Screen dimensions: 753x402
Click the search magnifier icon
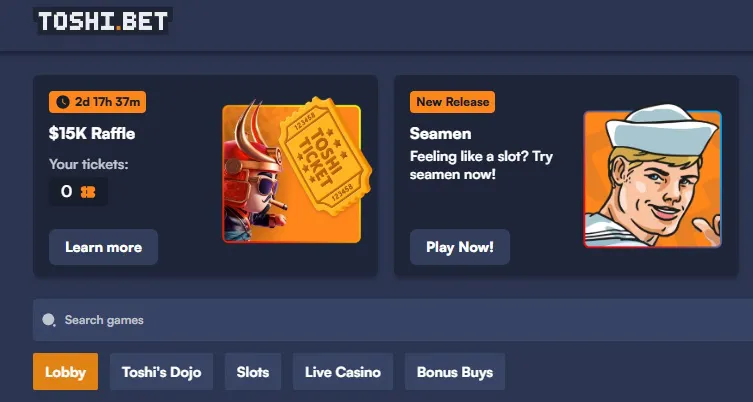[49, 320]
